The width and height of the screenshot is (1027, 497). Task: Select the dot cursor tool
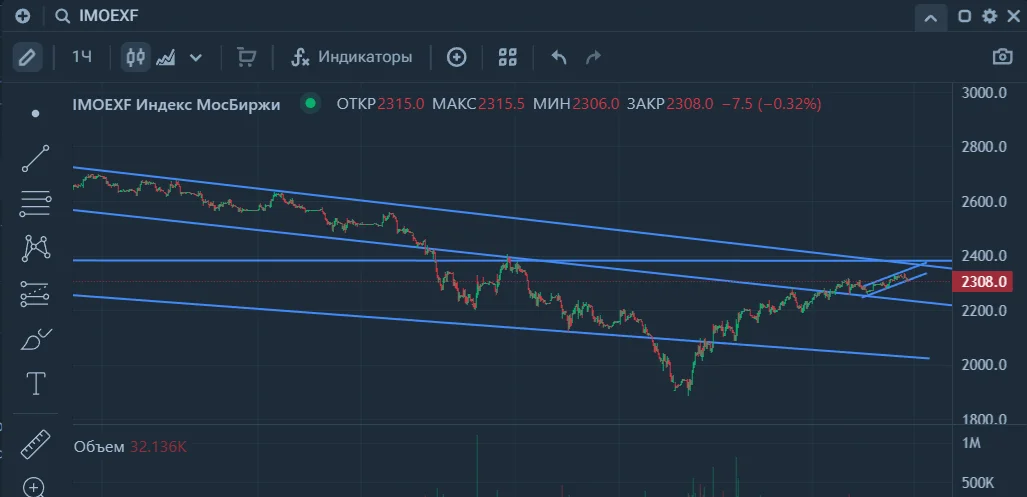[x=35, y=114]
